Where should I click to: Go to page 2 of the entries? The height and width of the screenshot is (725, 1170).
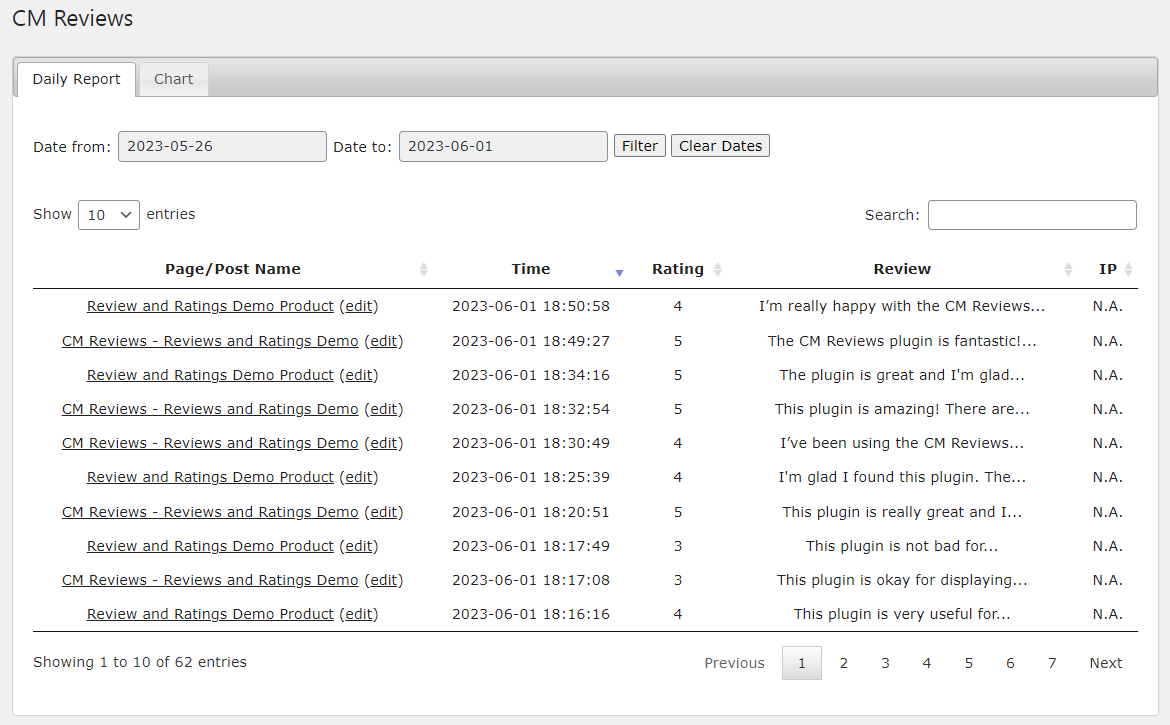[x=843, y=663]
